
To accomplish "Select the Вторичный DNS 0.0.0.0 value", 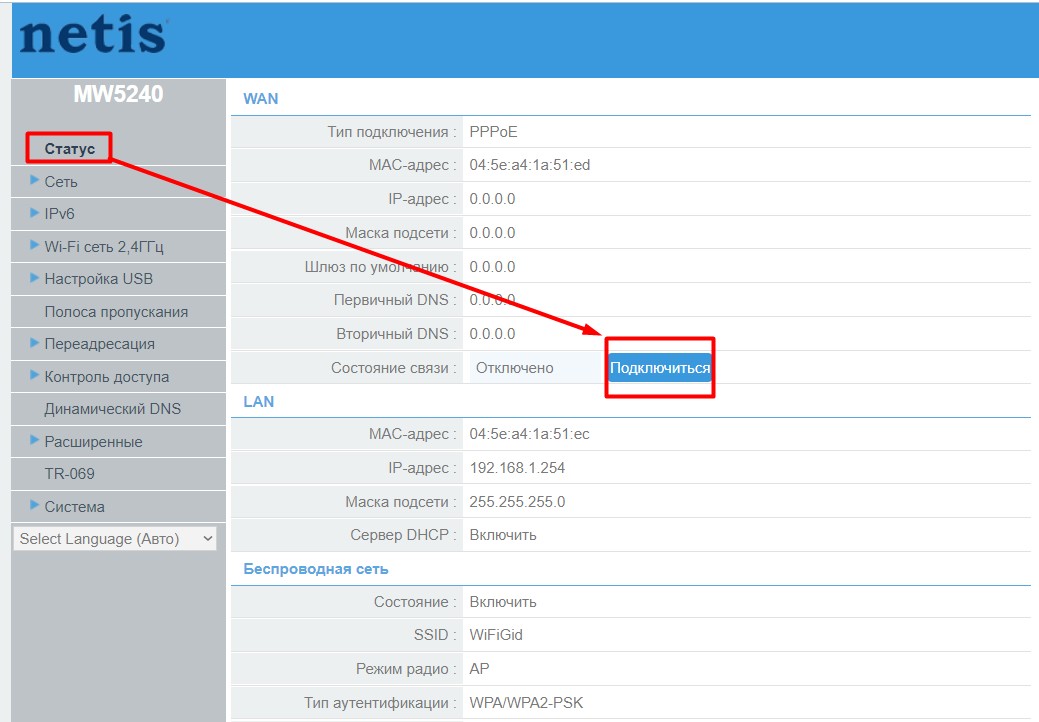I will 492,334.
